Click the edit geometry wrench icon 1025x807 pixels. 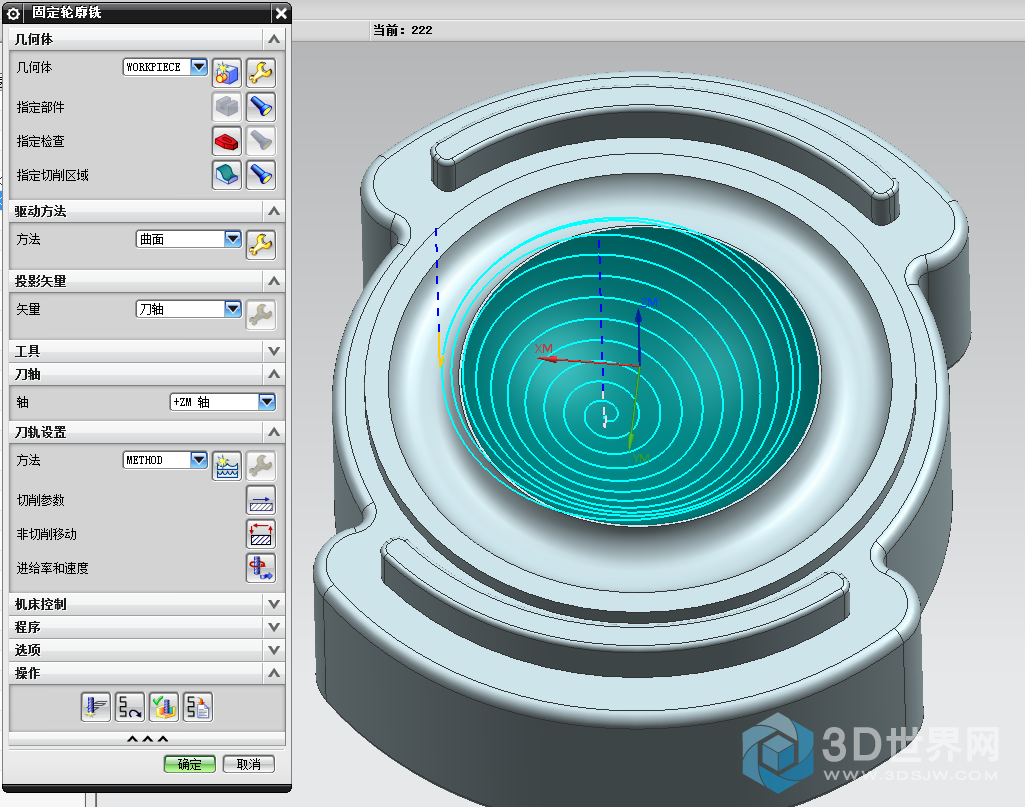click(x=260, y=72)
